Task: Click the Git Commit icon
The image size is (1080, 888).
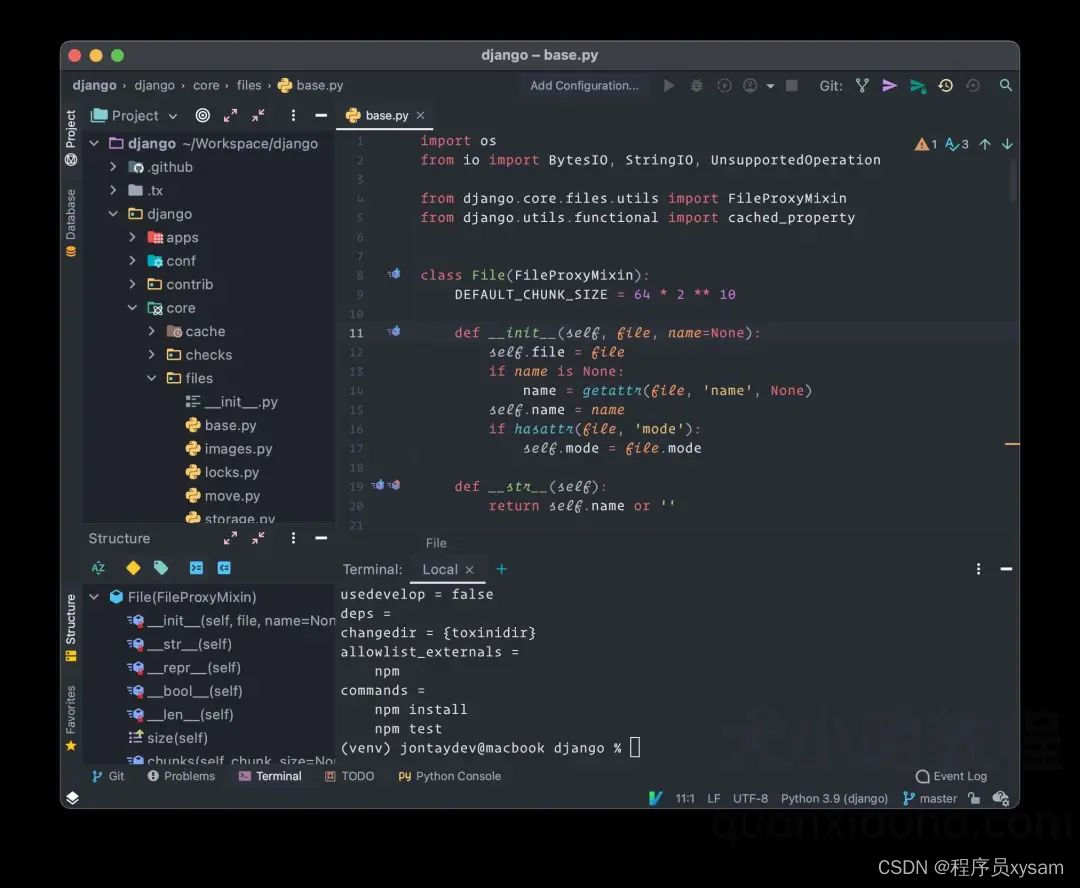Action: 889,85
